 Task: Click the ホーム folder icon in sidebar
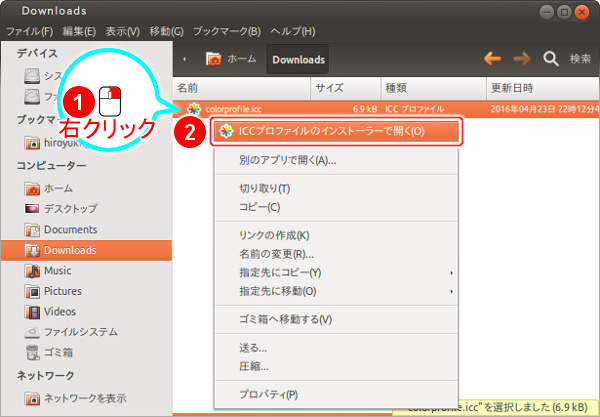pyautogui.click(x=32, y=189)
